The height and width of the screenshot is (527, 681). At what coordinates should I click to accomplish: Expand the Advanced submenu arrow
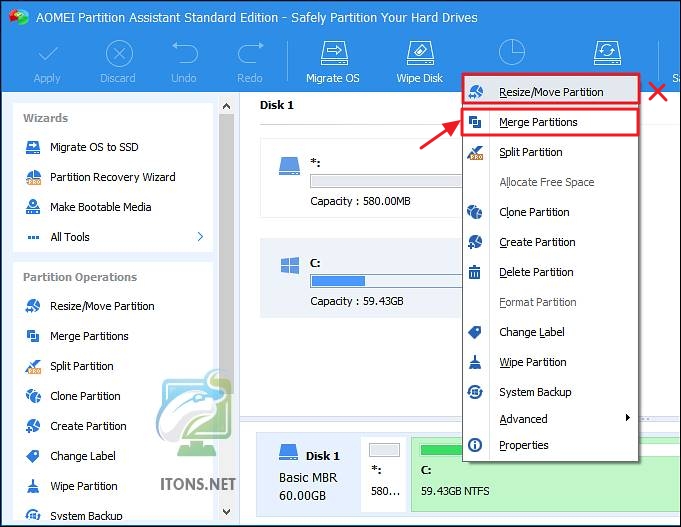point(628,418)
